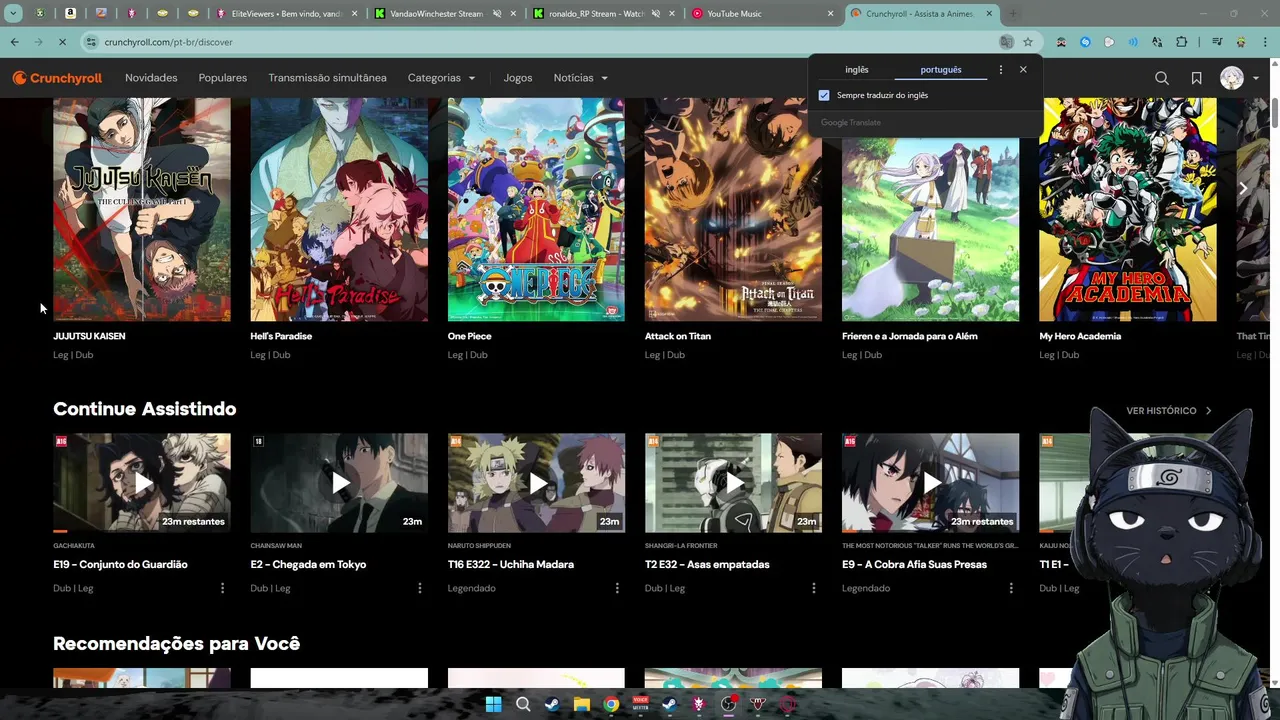Play Gachiakuta E19 Conjunto do Guardião
This screenshot has width=1280, height=720.
[x=142, y=483]
